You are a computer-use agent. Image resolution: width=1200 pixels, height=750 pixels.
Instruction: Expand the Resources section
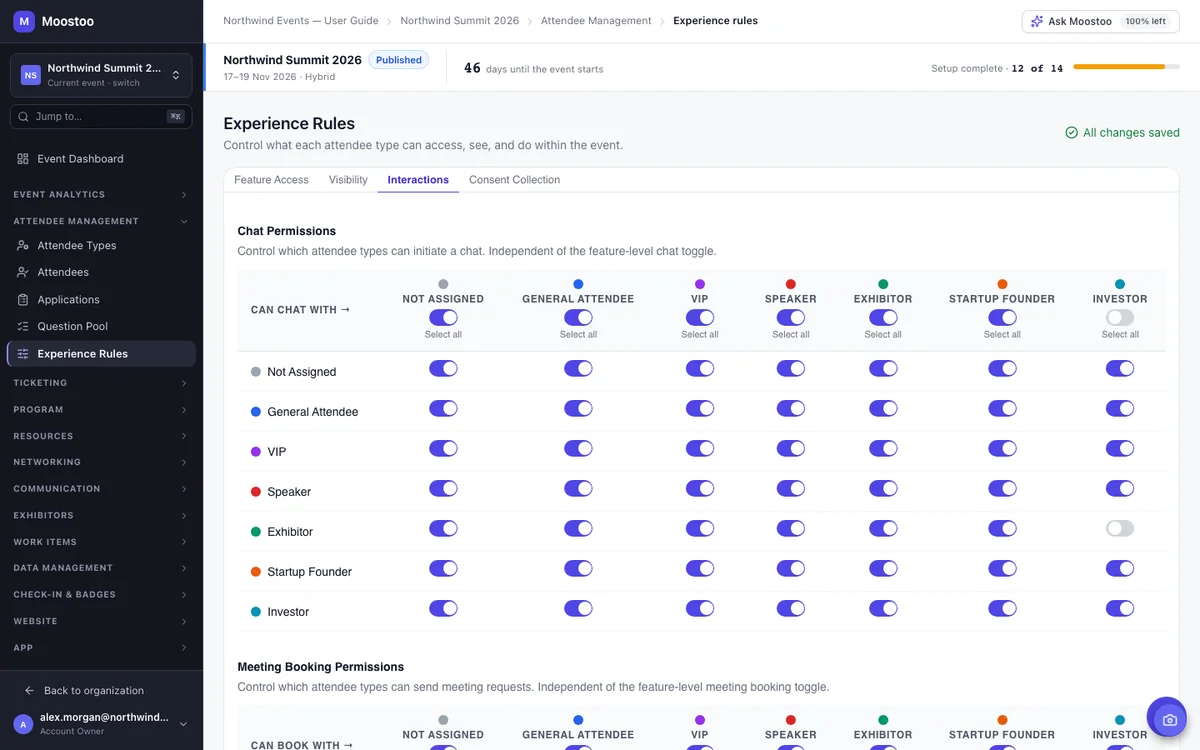coord(101,436)
